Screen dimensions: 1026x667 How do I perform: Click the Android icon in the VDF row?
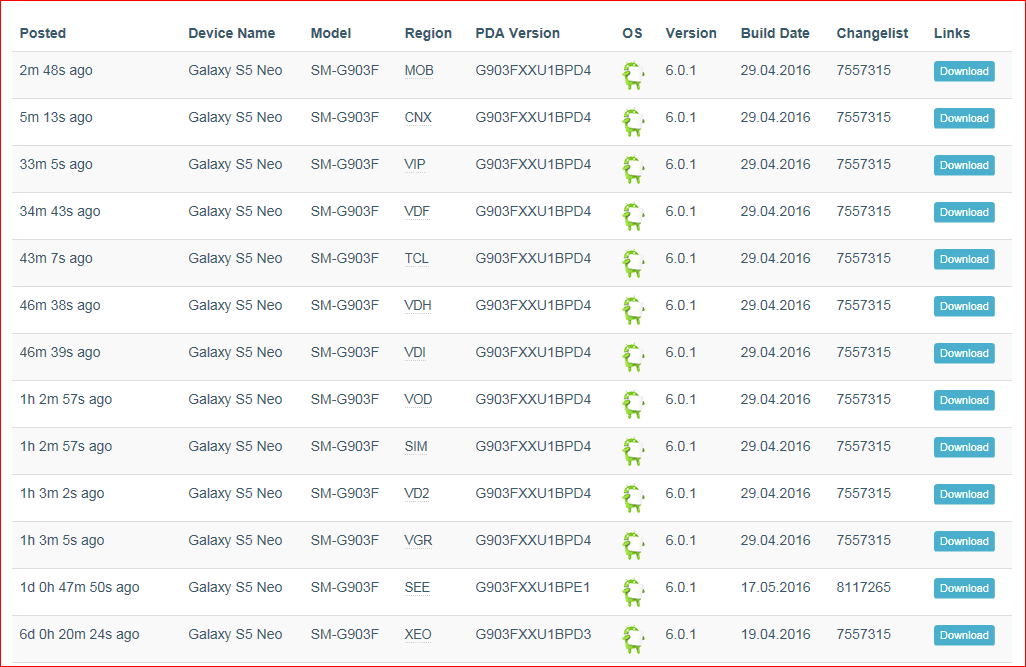(x=633, y=217)
